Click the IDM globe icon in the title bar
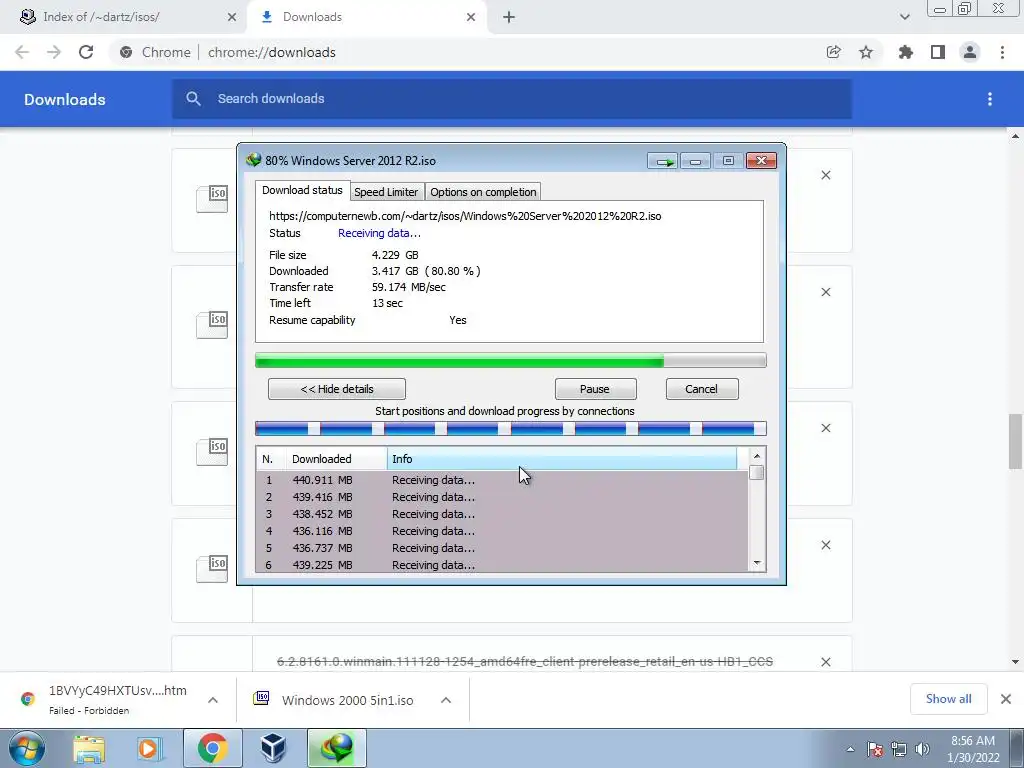 tap(253, 160)
